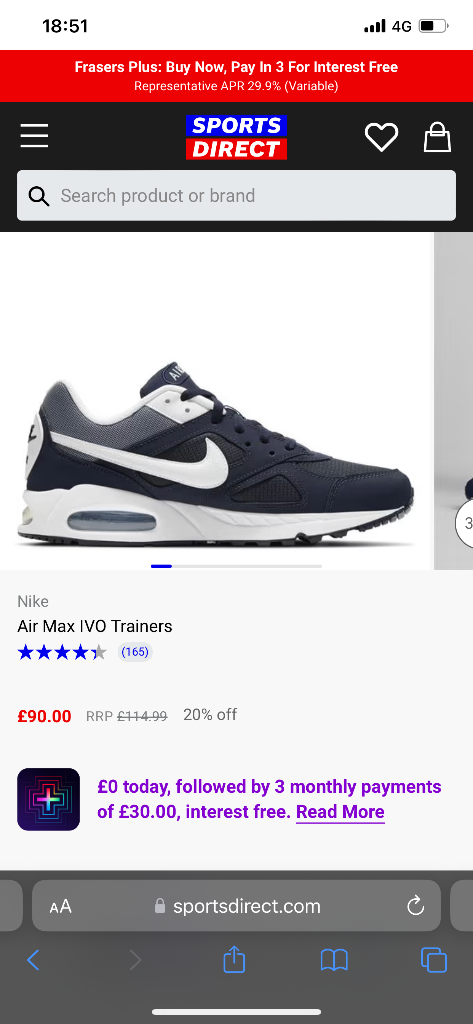Tap the image carousel progress indicator
The width and height of the screenshot is (473, 1024).
[236, 566]
